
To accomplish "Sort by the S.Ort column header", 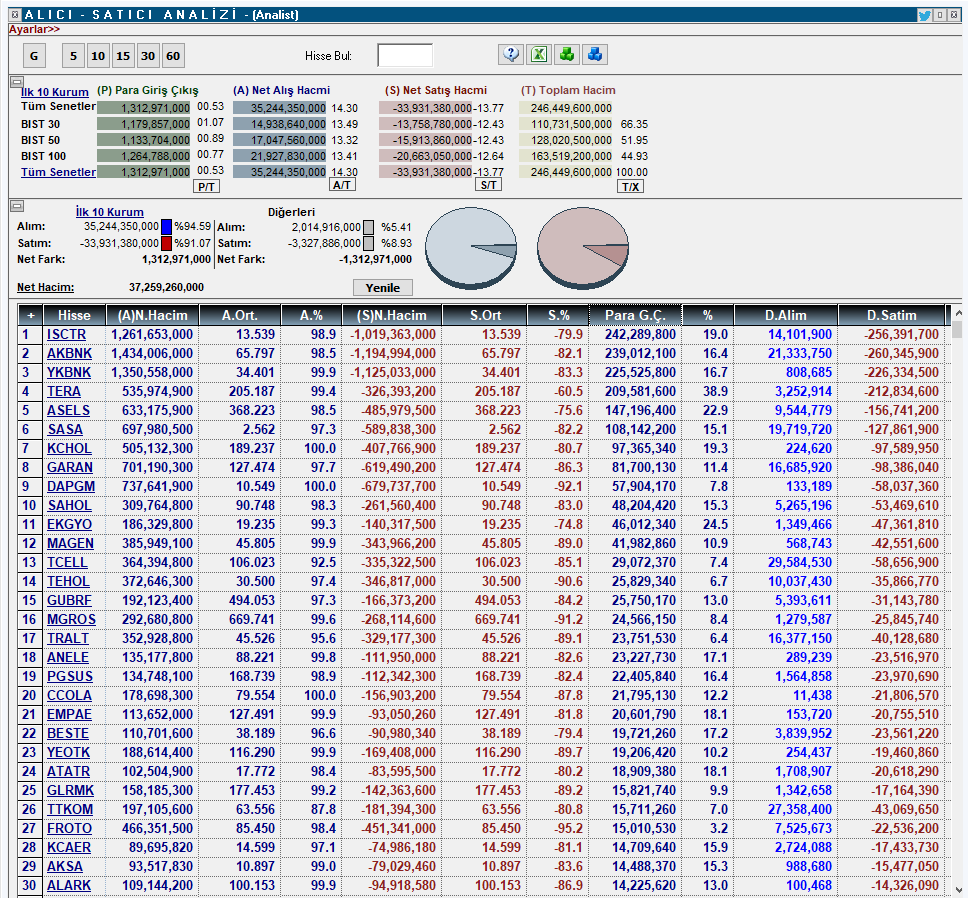I will coord(485,315).
